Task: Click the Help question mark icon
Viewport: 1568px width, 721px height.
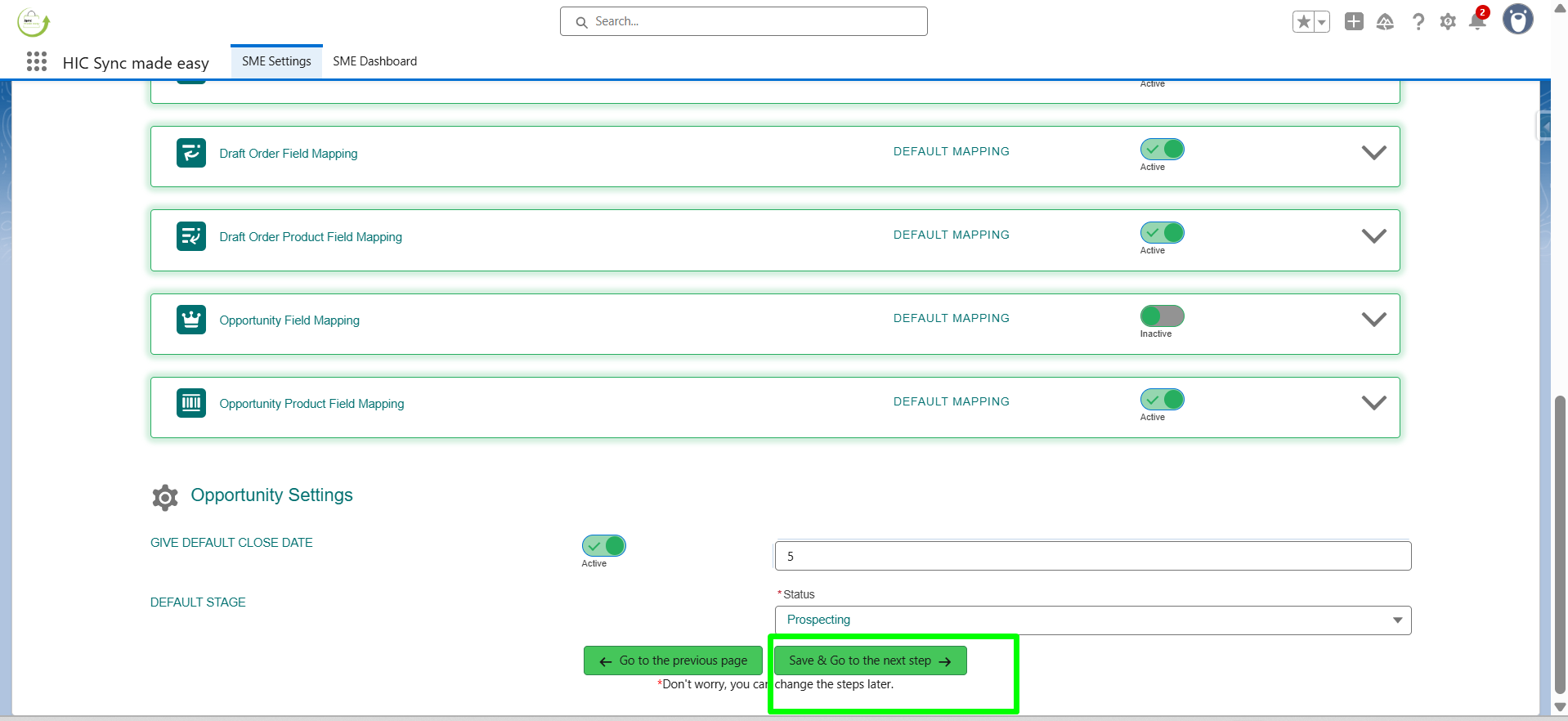Action: coord(1418,22)
